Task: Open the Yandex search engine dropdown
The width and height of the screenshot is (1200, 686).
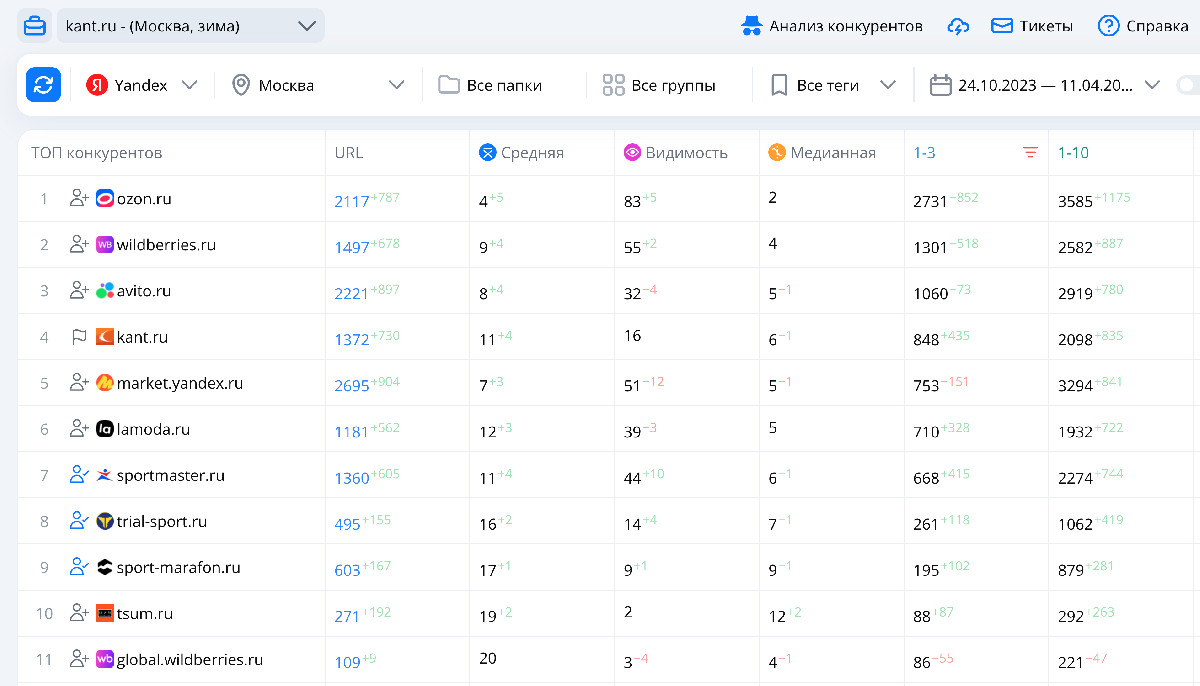Action: click(x=142, y=85)
